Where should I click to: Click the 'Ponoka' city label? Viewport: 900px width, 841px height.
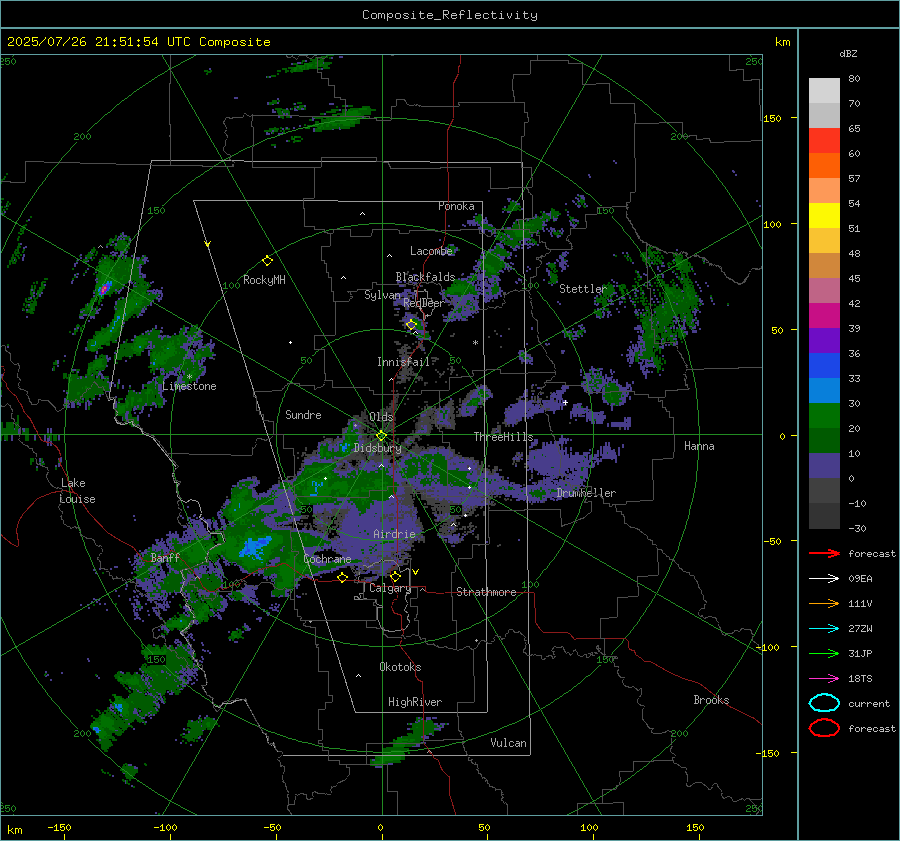pos(456,206)
